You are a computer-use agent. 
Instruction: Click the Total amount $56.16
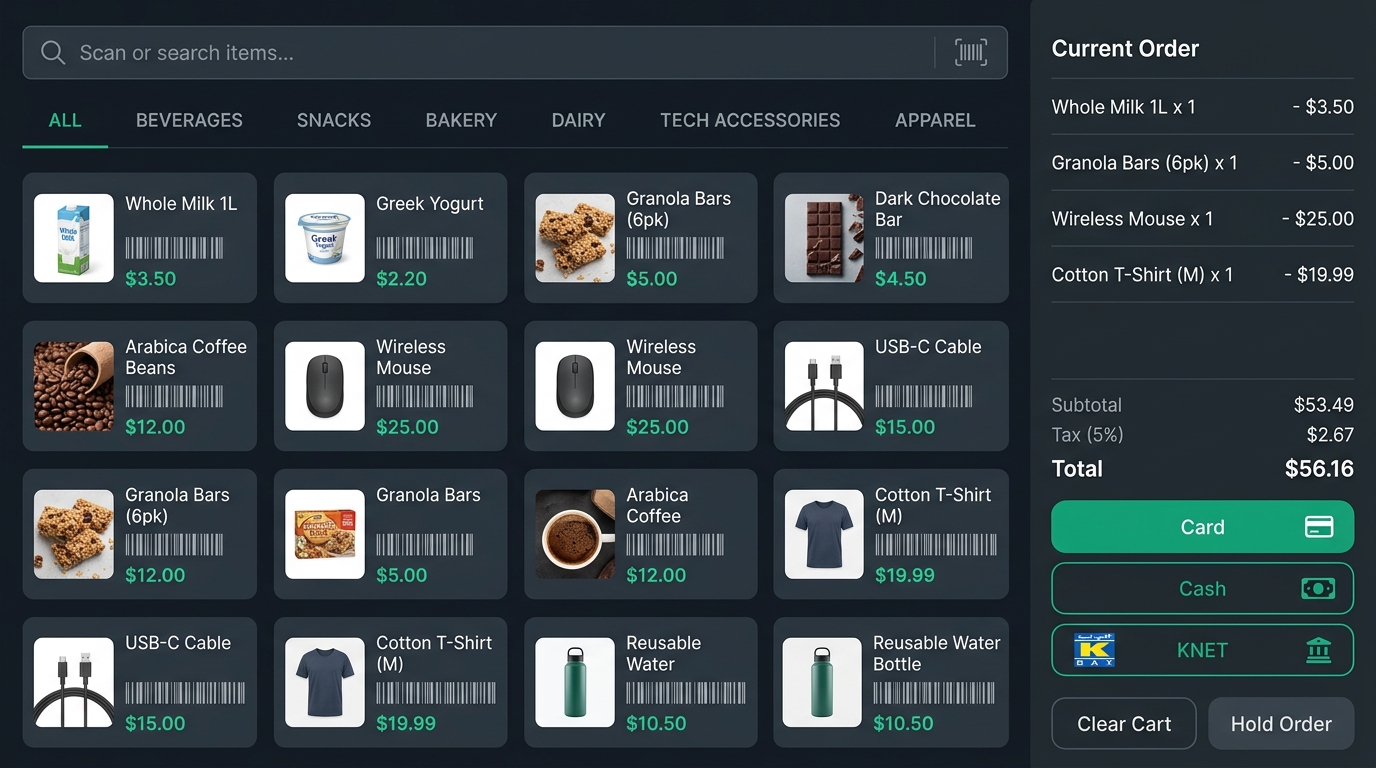click(x=1319, y=469)
